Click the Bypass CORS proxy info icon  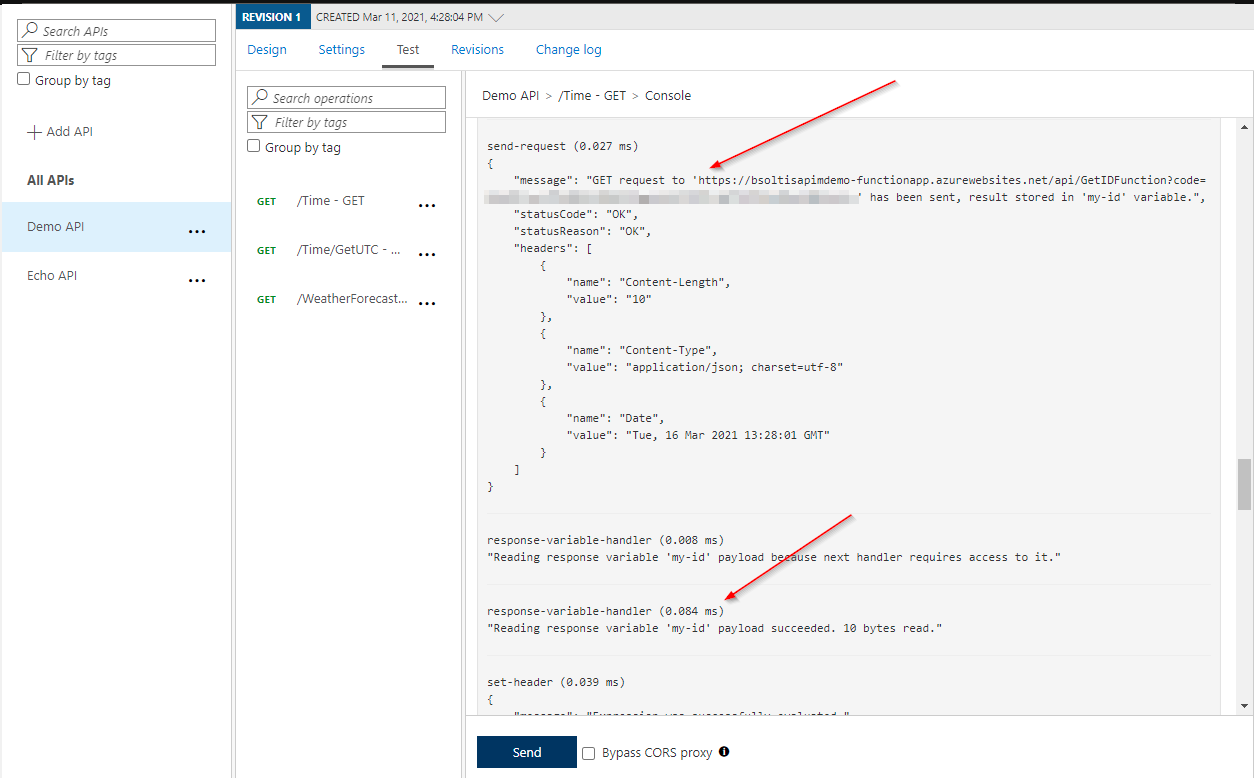[724, 752]
